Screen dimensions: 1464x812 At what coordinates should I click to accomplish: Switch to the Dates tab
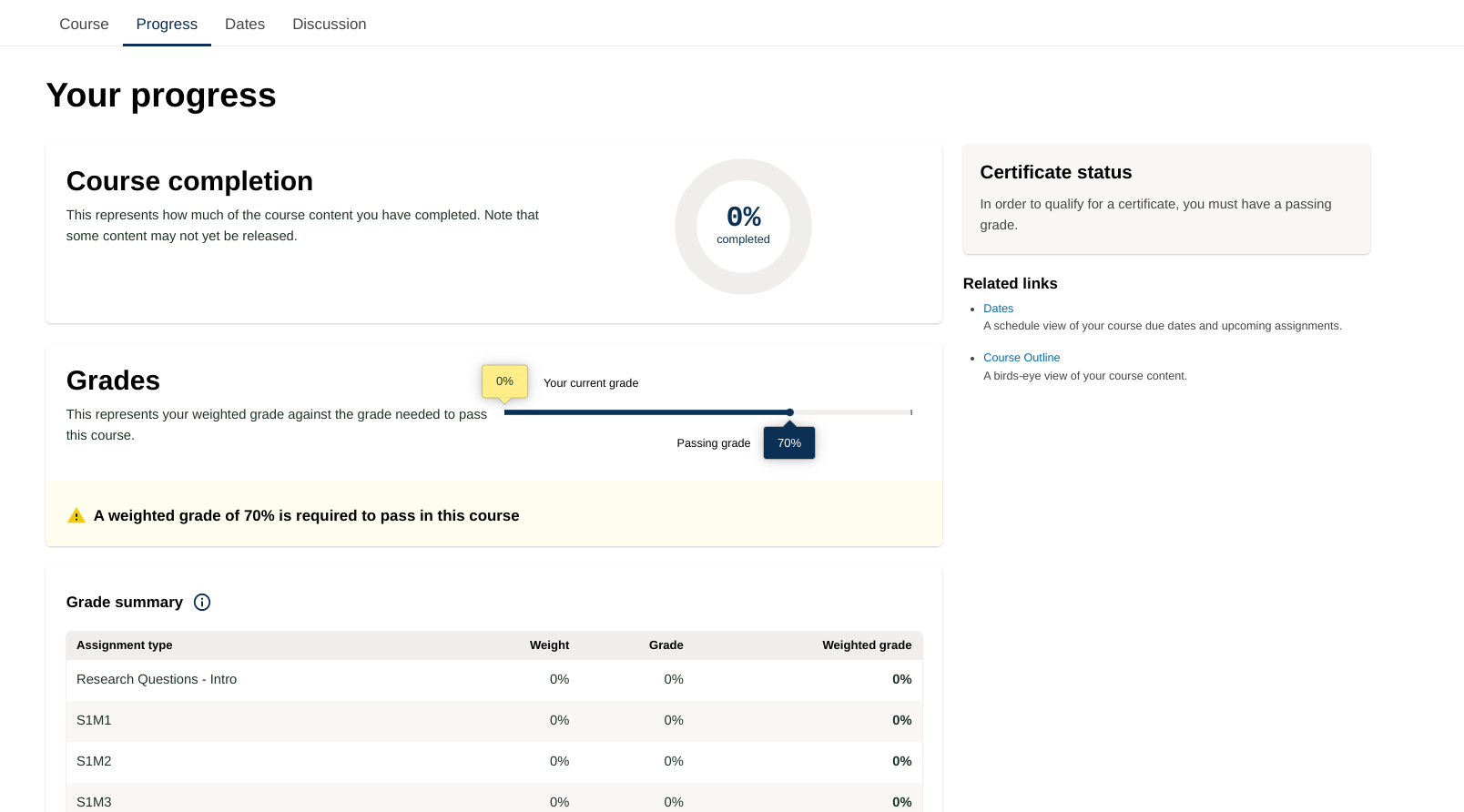[x=245, y=25]
